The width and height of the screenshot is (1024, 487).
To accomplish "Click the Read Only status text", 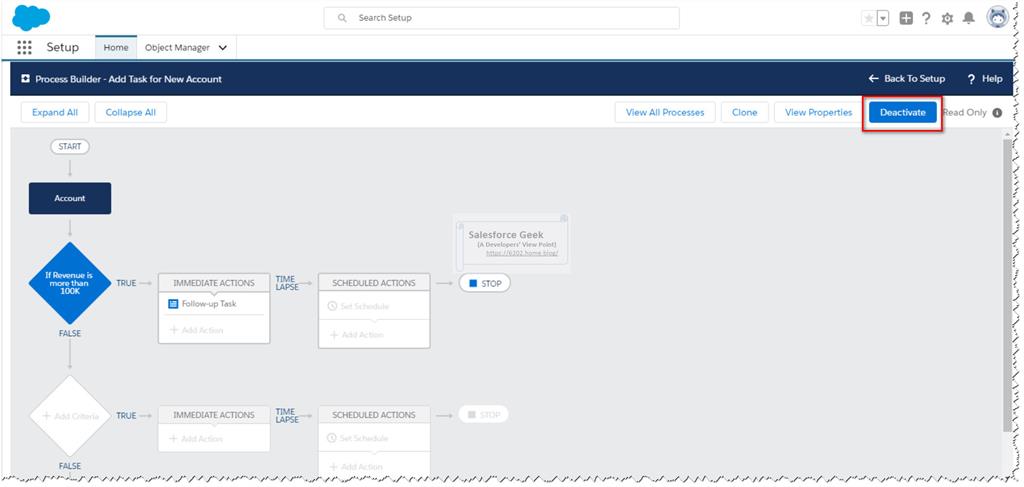I will [965, 112].
